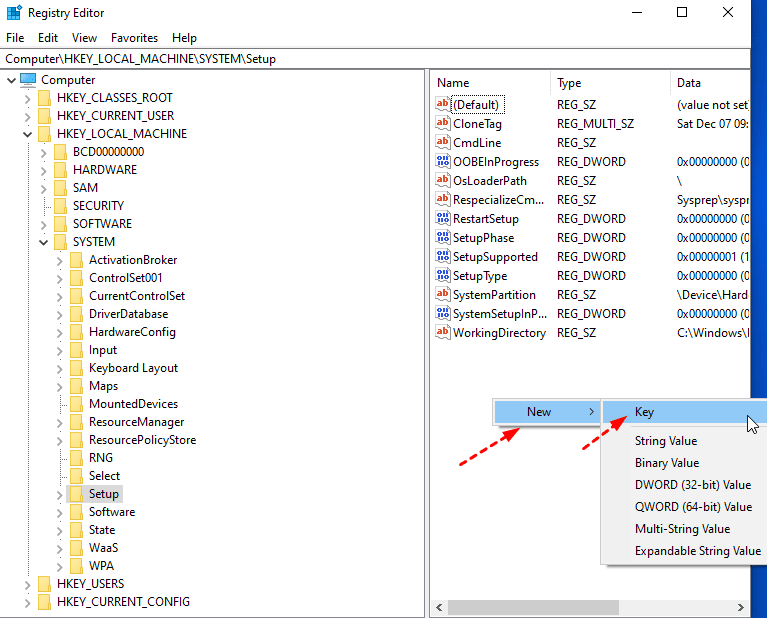Click the RNG folder icon
767x618 pixels.
[76, 458]
